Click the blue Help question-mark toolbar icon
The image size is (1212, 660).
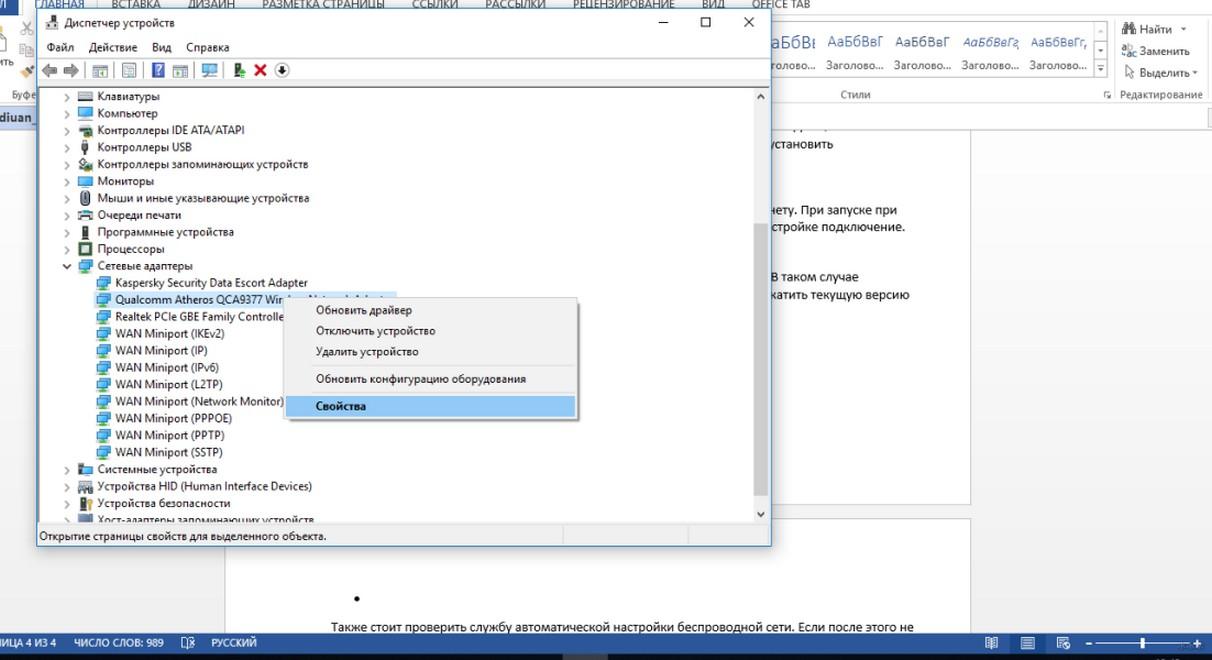pos(158,70)
